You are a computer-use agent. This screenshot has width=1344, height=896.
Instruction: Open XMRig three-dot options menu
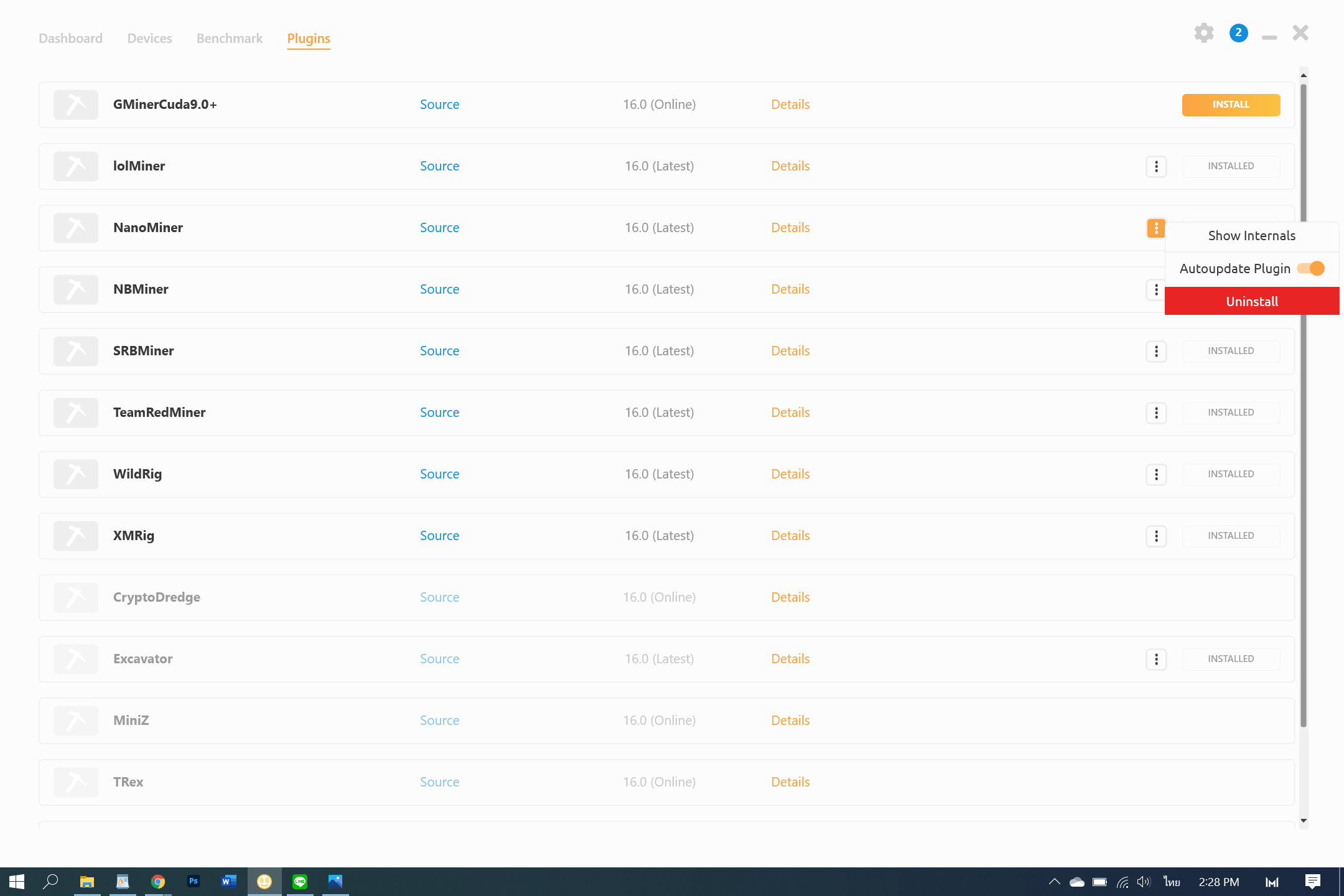coord(1156,536)
